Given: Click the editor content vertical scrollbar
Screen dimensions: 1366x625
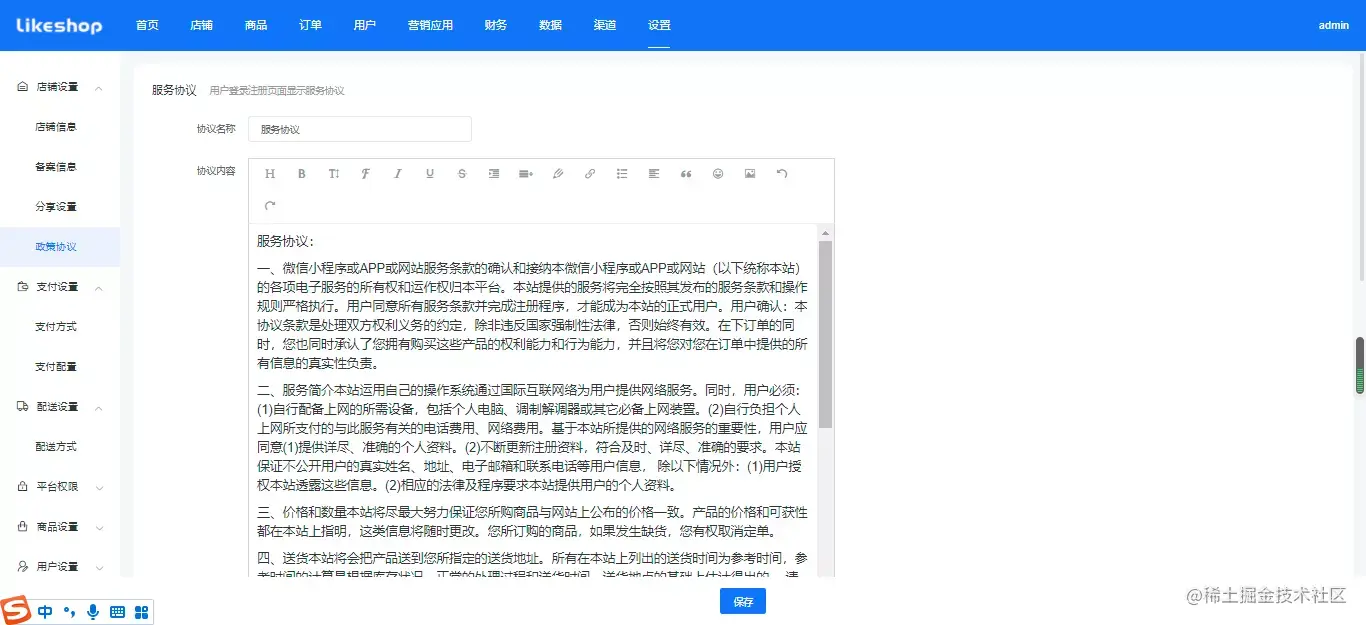Looking at the screenshot, I should point(825,335).
